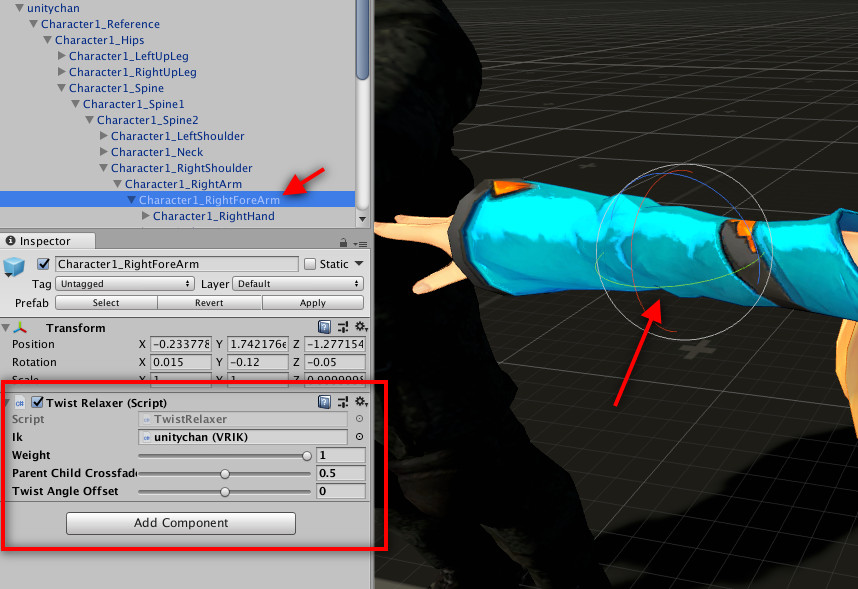
Task: Edit the Twist Angle Offset value field
Action: [x=341, y=491]
